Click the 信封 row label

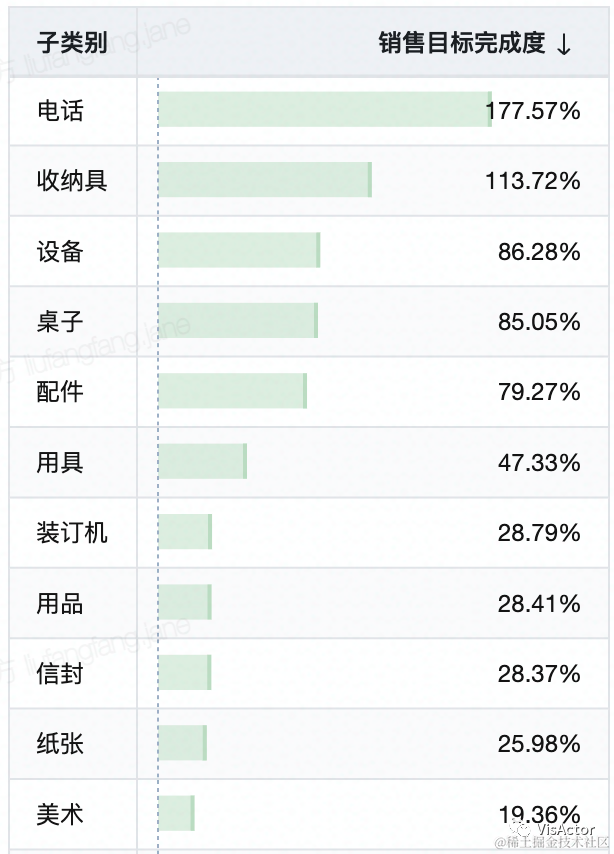(x=60, y=674)
